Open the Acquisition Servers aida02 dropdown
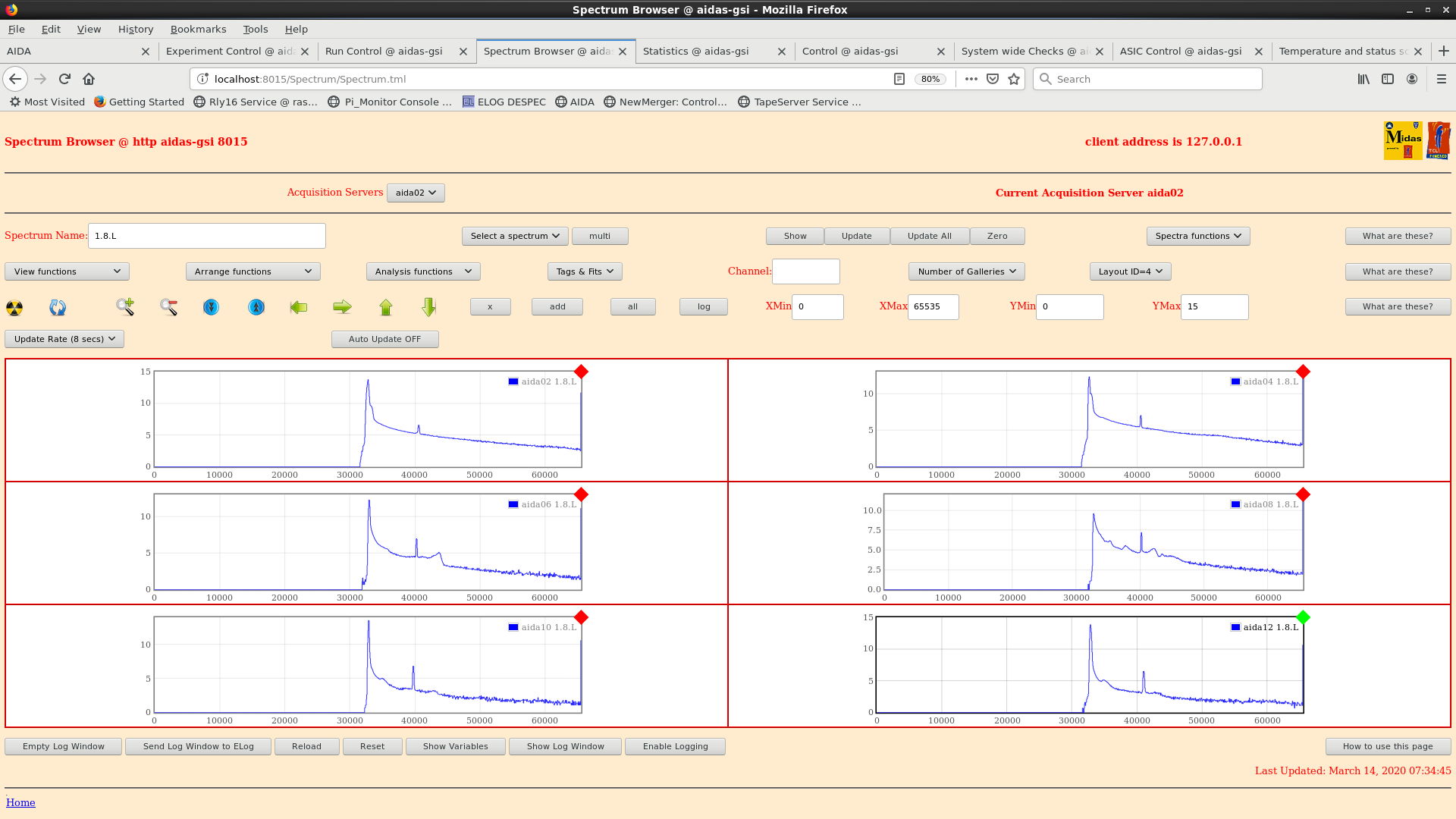The image size is (1456, 819). (416, 193)
